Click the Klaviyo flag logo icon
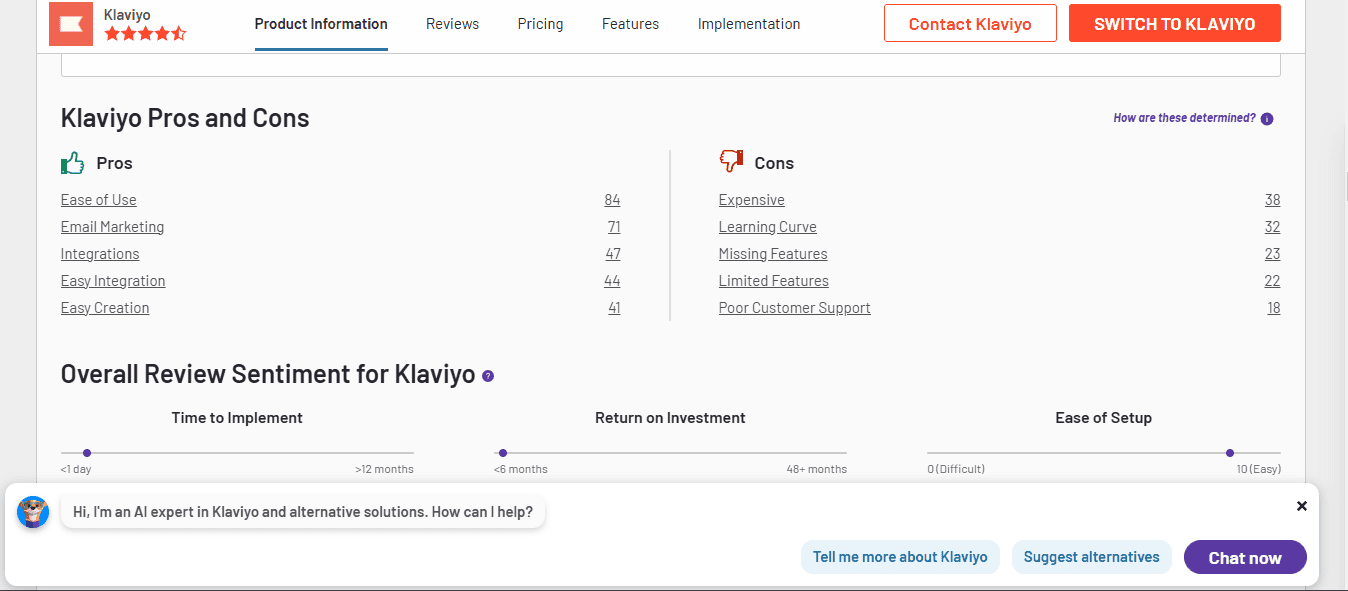1348x591 pixels. 70,24
